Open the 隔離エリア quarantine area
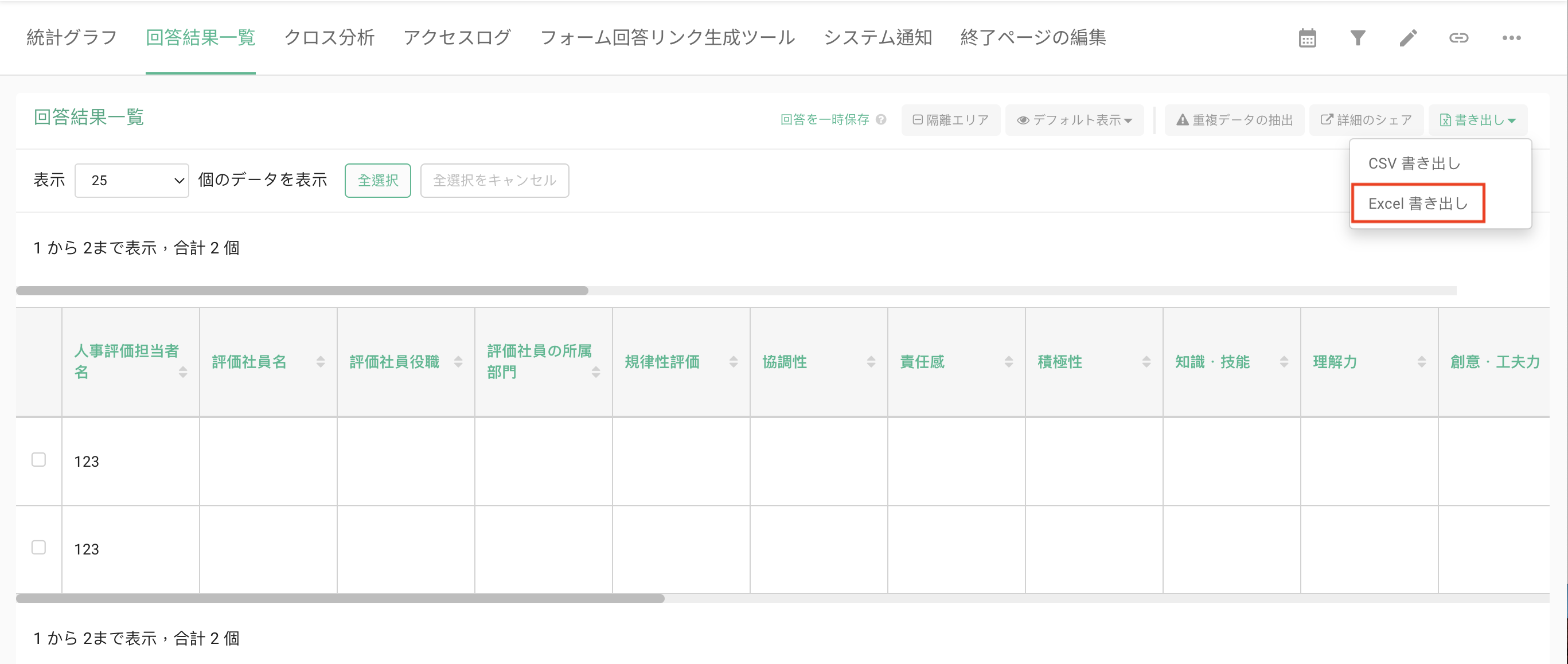 (950, 120)
